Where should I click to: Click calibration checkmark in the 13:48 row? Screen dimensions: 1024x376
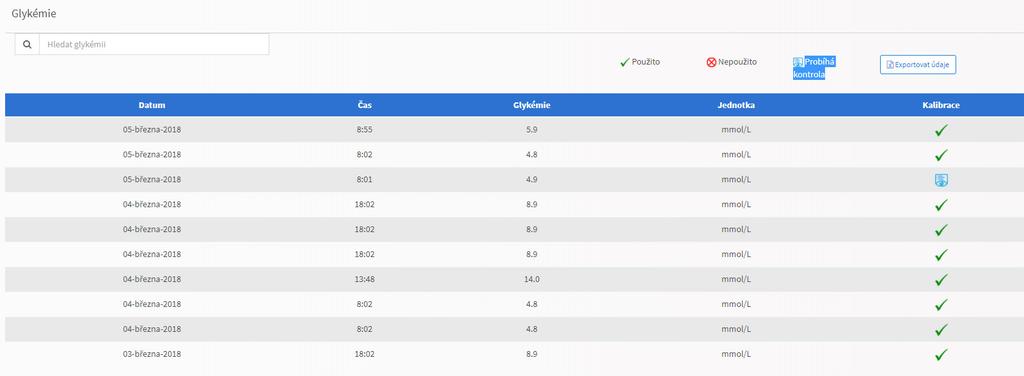[940, 279]
